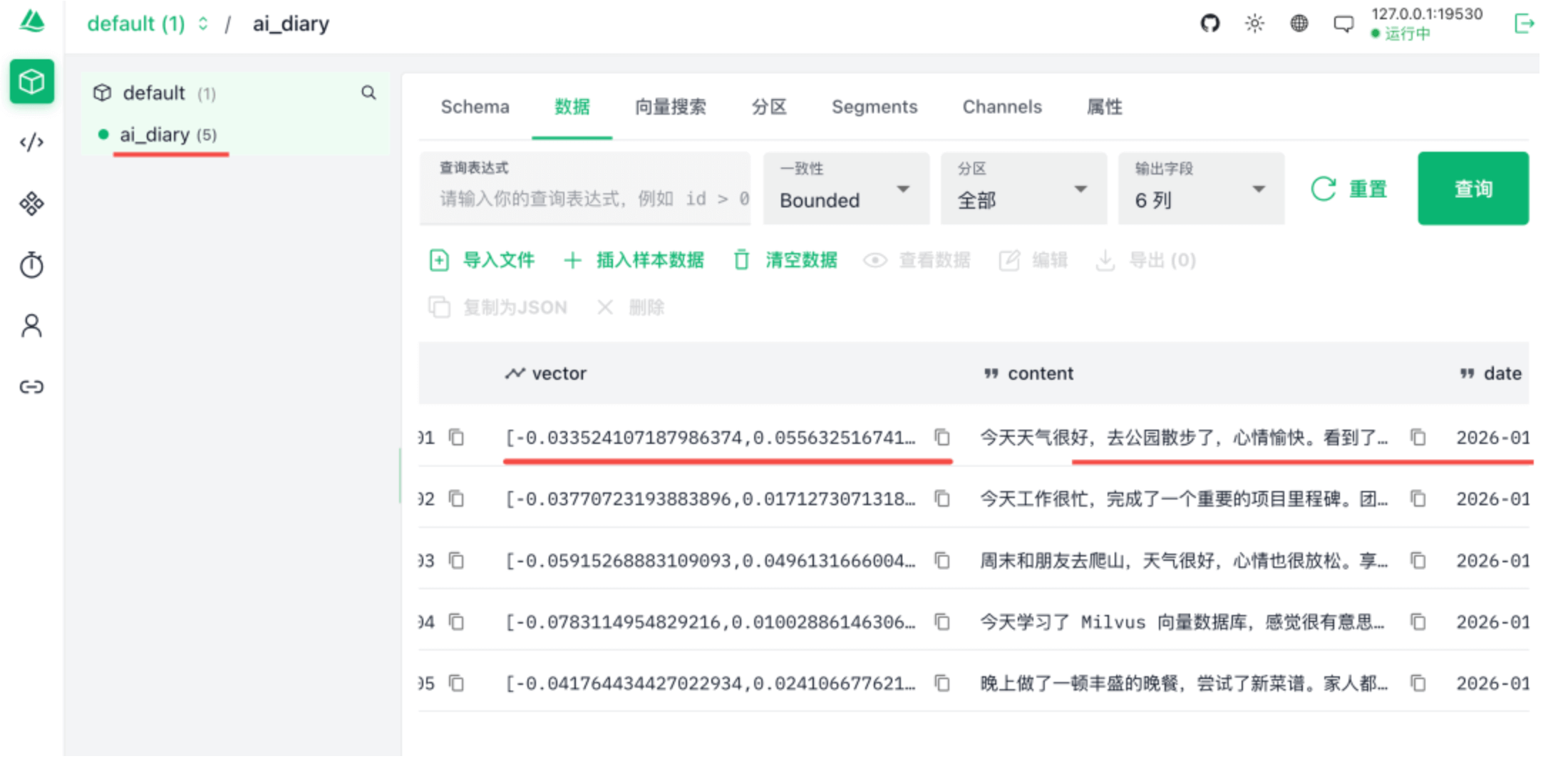Copy content of 晚上做了一顿丰盛的晚餐 row

tap(1418, 683)
